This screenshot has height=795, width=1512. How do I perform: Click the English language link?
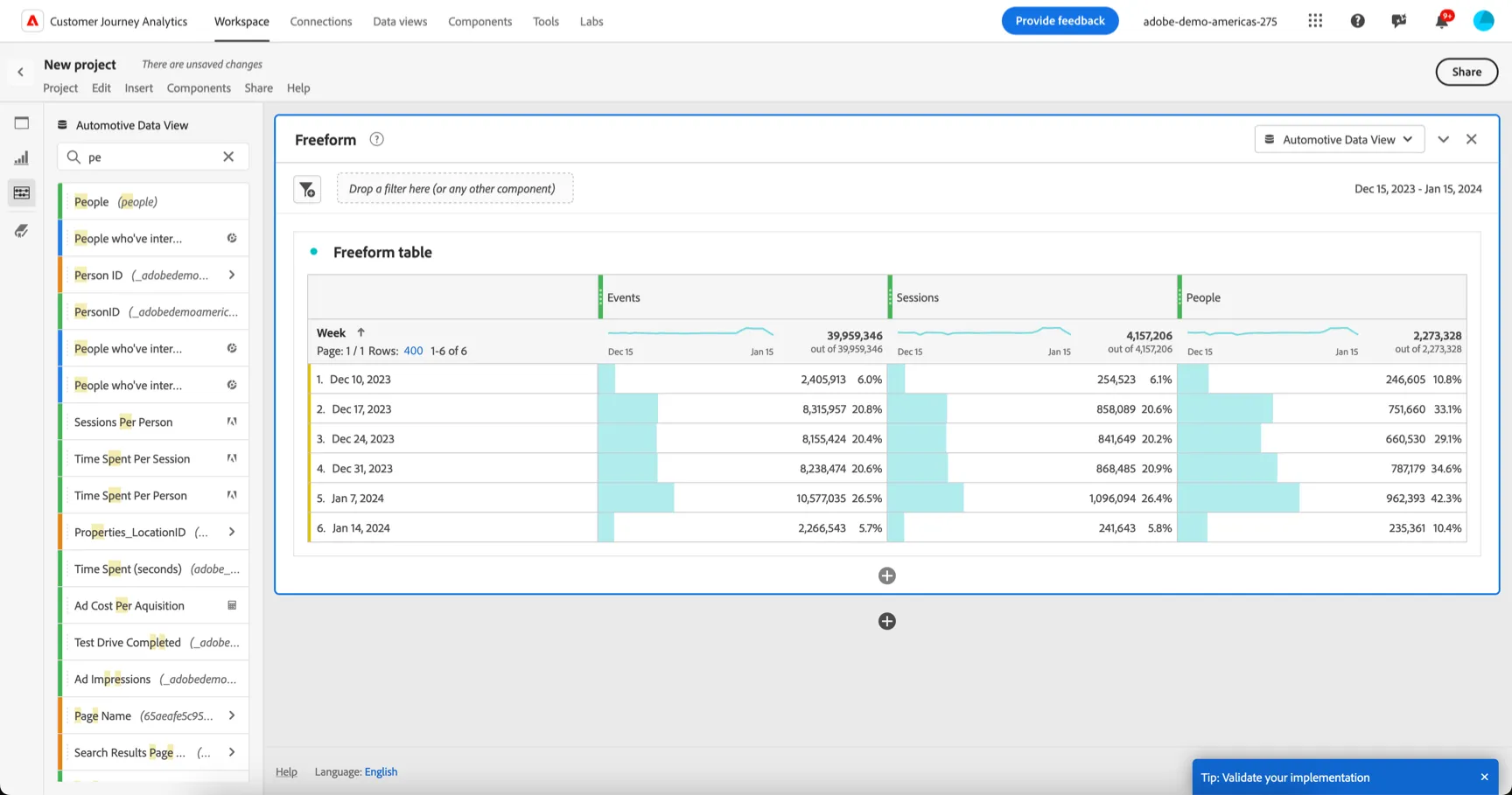tap(381, 771)
